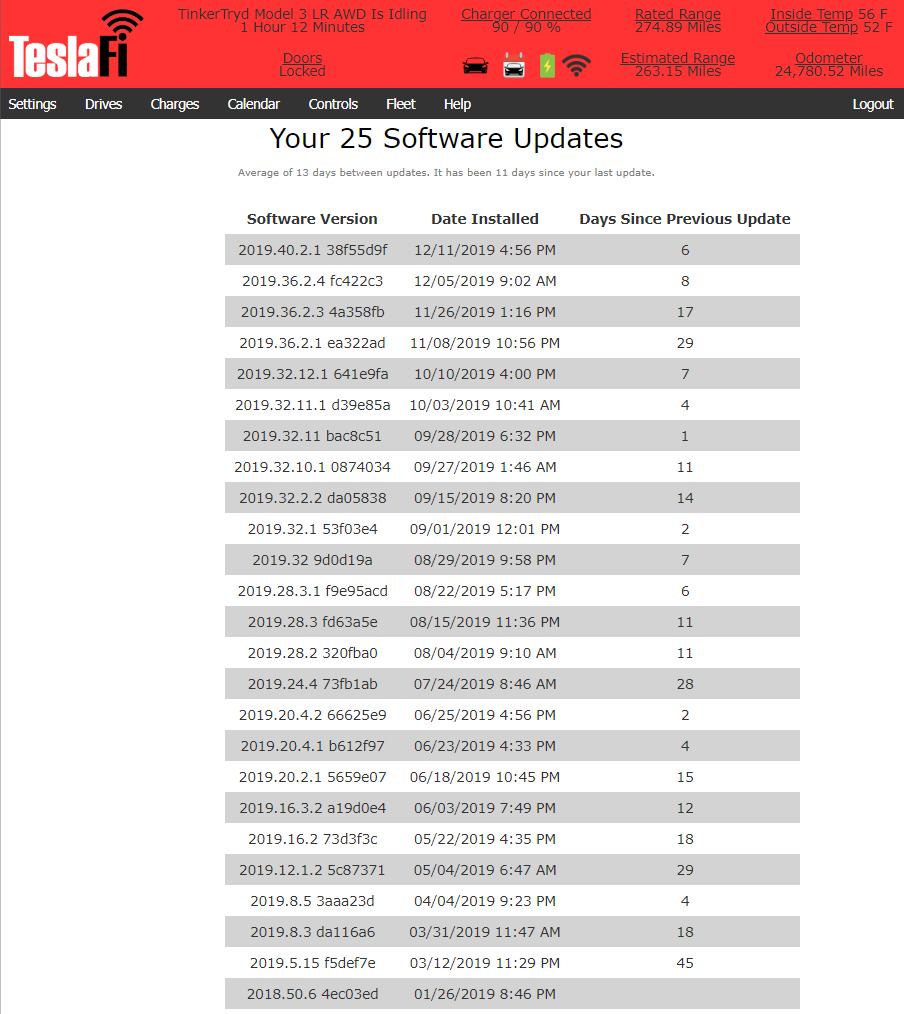The width and height of the screenshot is (904, 1014).
Task: Select version 2019.28.2 320fba0
Action: (x=312, y=654)
